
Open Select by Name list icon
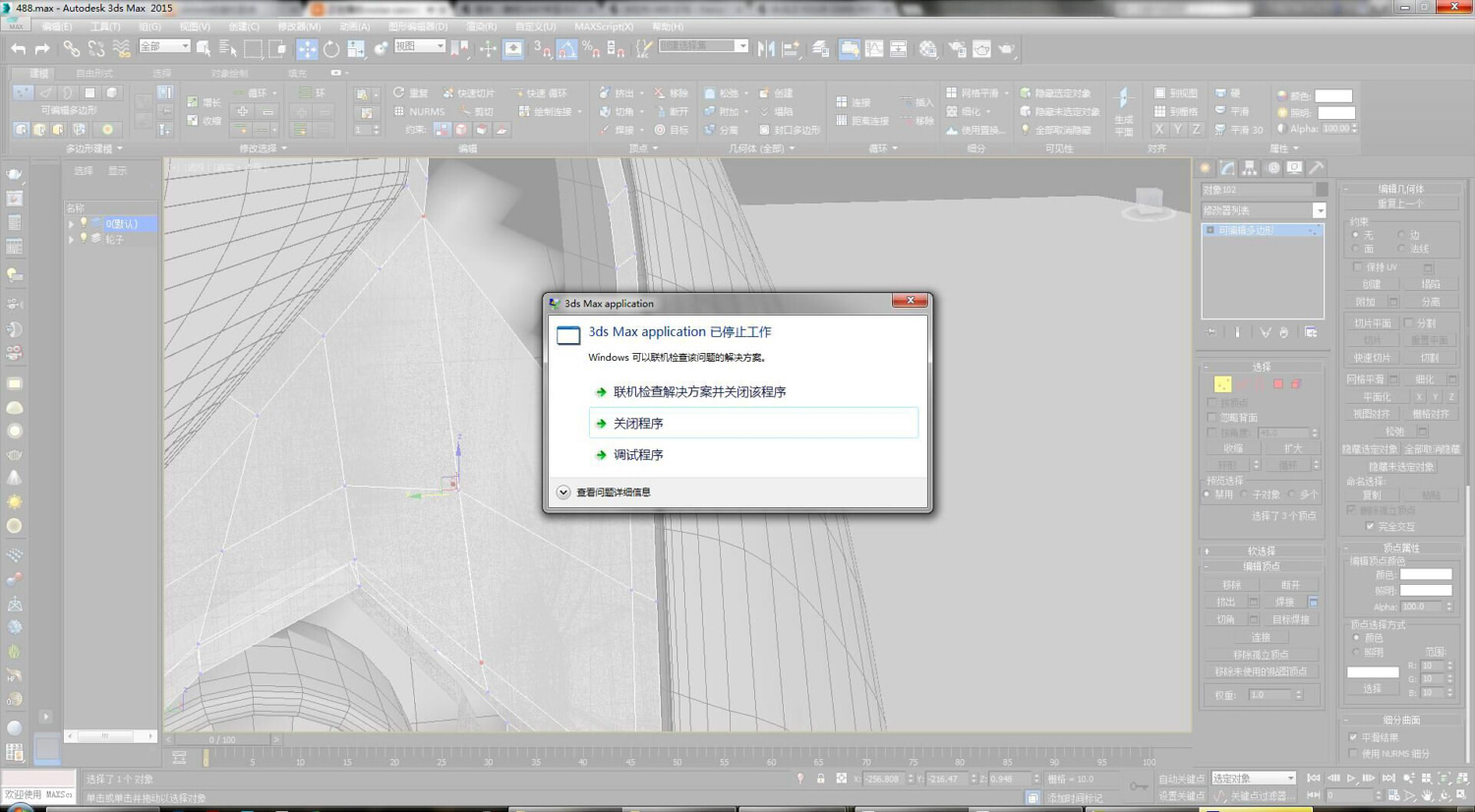point(228,48)
